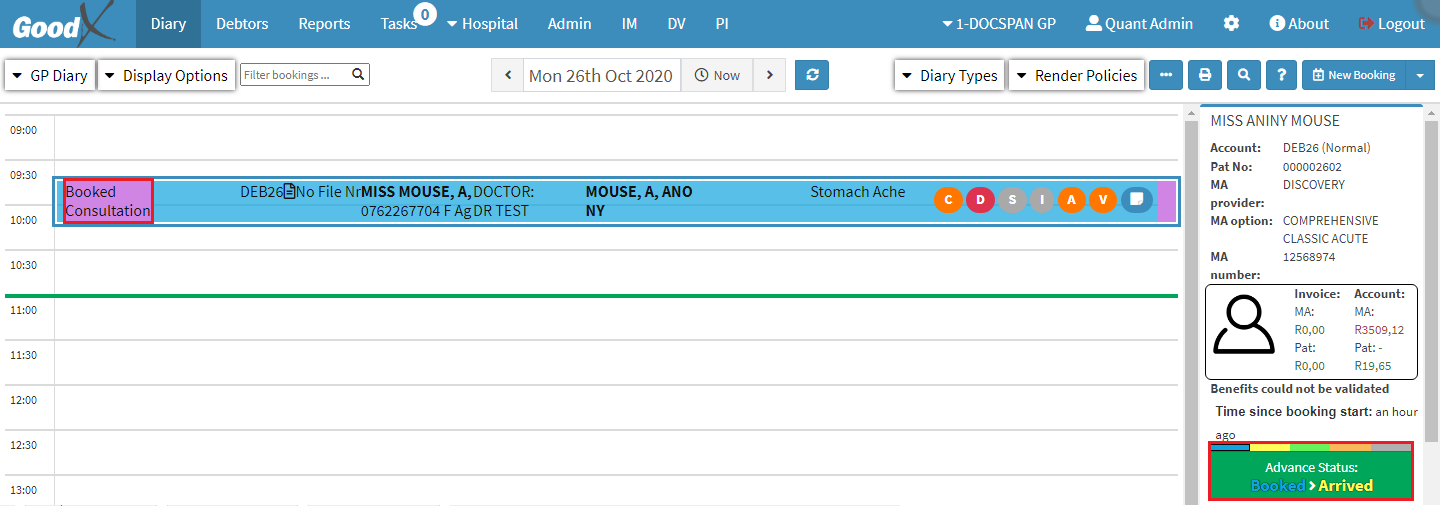Viewport: 1440px width, 506px height.
Task: Go to the Debtors menu
Action: pos(242,23)
